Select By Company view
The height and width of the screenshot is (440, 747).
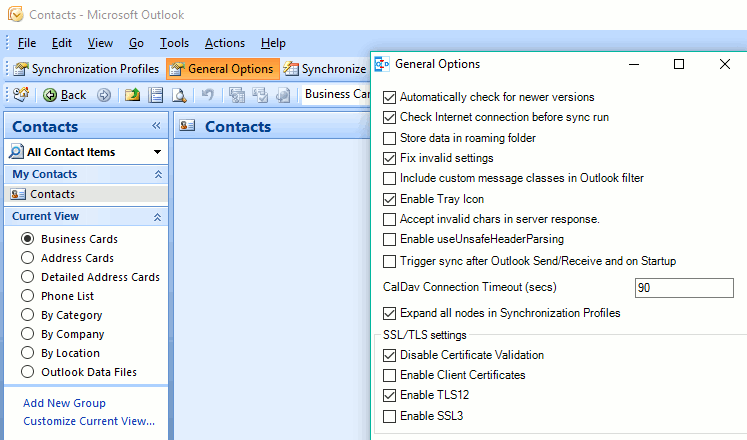point(28,333)
